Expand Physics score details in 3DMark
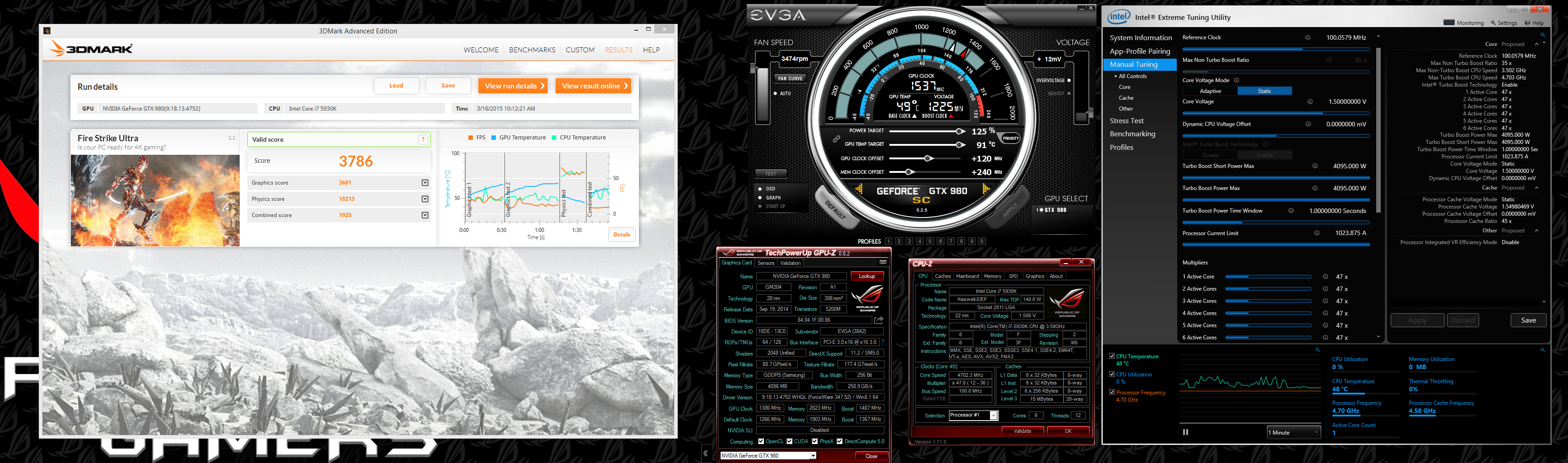Viewport: 1568px width, 463px height. point(425,199)
